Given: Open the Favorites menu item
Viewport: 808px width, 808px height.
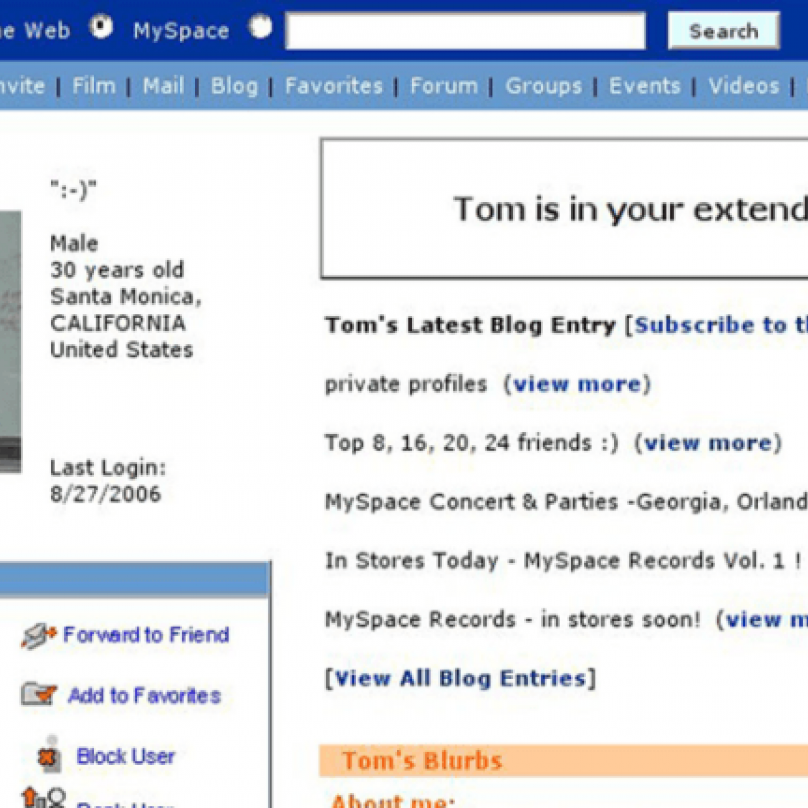Looking at the screenshot, I should (x=334, y=86).
